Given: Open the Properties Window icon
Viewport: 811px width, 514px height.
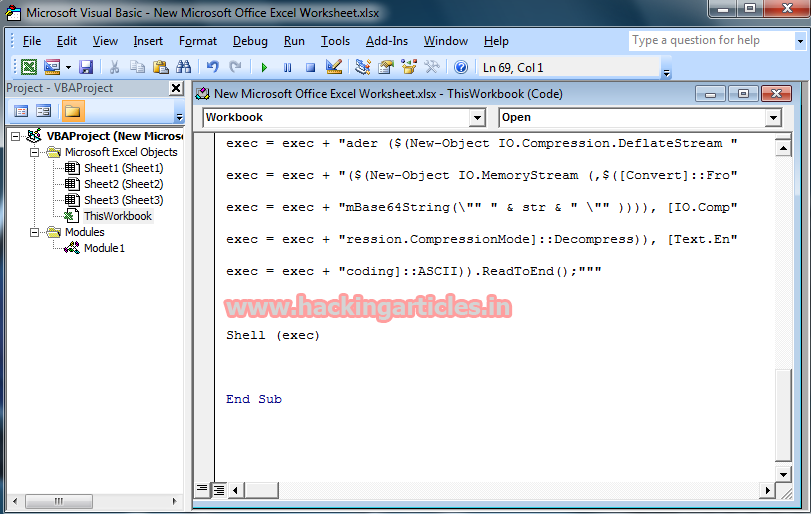Looking at the screenshot, I should [x=386, y=67].
